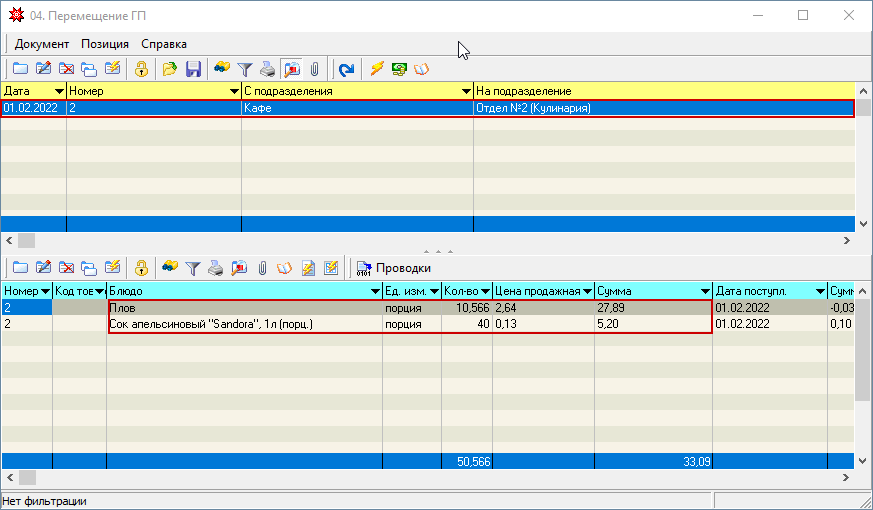Open the Блюдо column dropdown arrow
The height and width of the screenshot is (510, 873).
point(375,291)
